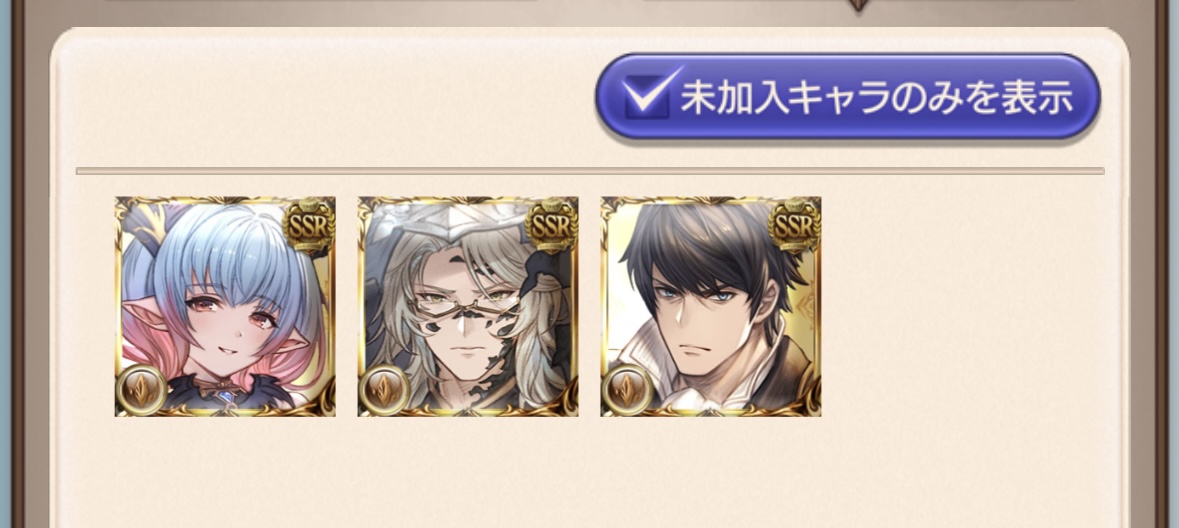Select the black-haired man character portrait
Viewport: 1179px width, 528px height.
(711, 306)
